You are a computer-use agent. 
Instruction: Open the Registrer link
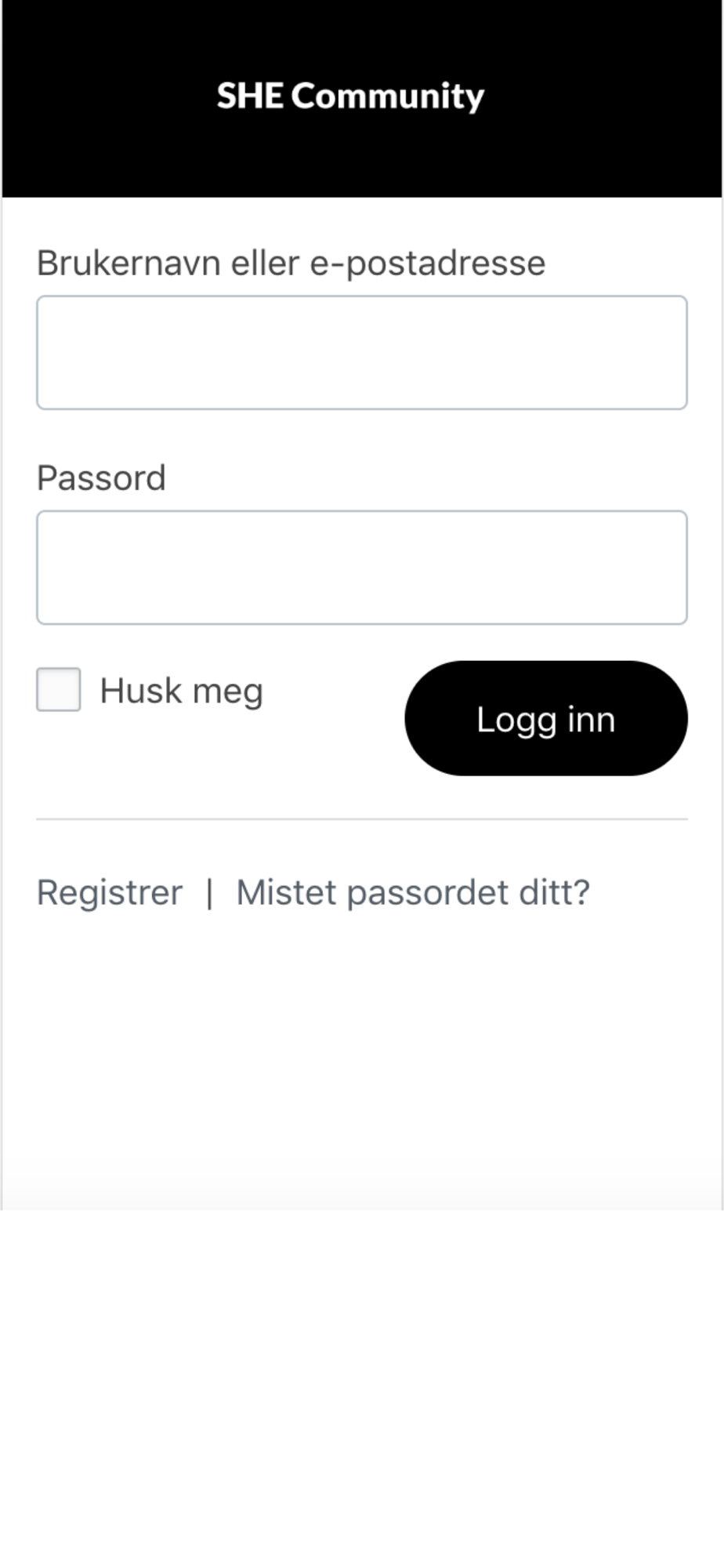(110, 892)
